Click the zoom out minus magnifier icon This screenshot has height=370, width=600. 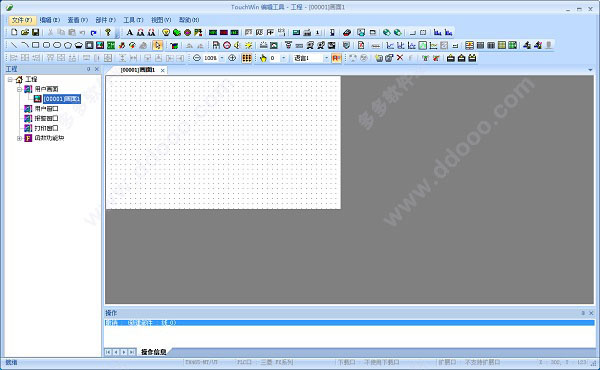197,58
